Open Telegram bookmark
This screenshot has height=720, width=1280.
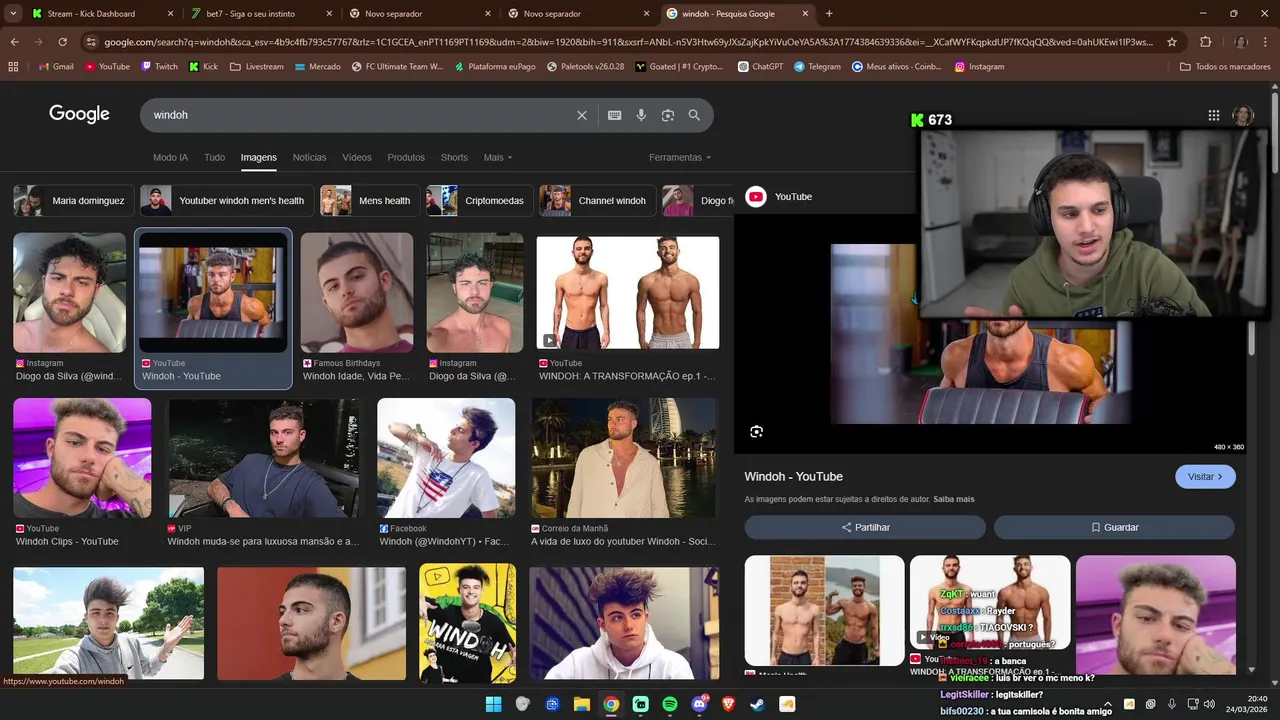coord(817,67)
